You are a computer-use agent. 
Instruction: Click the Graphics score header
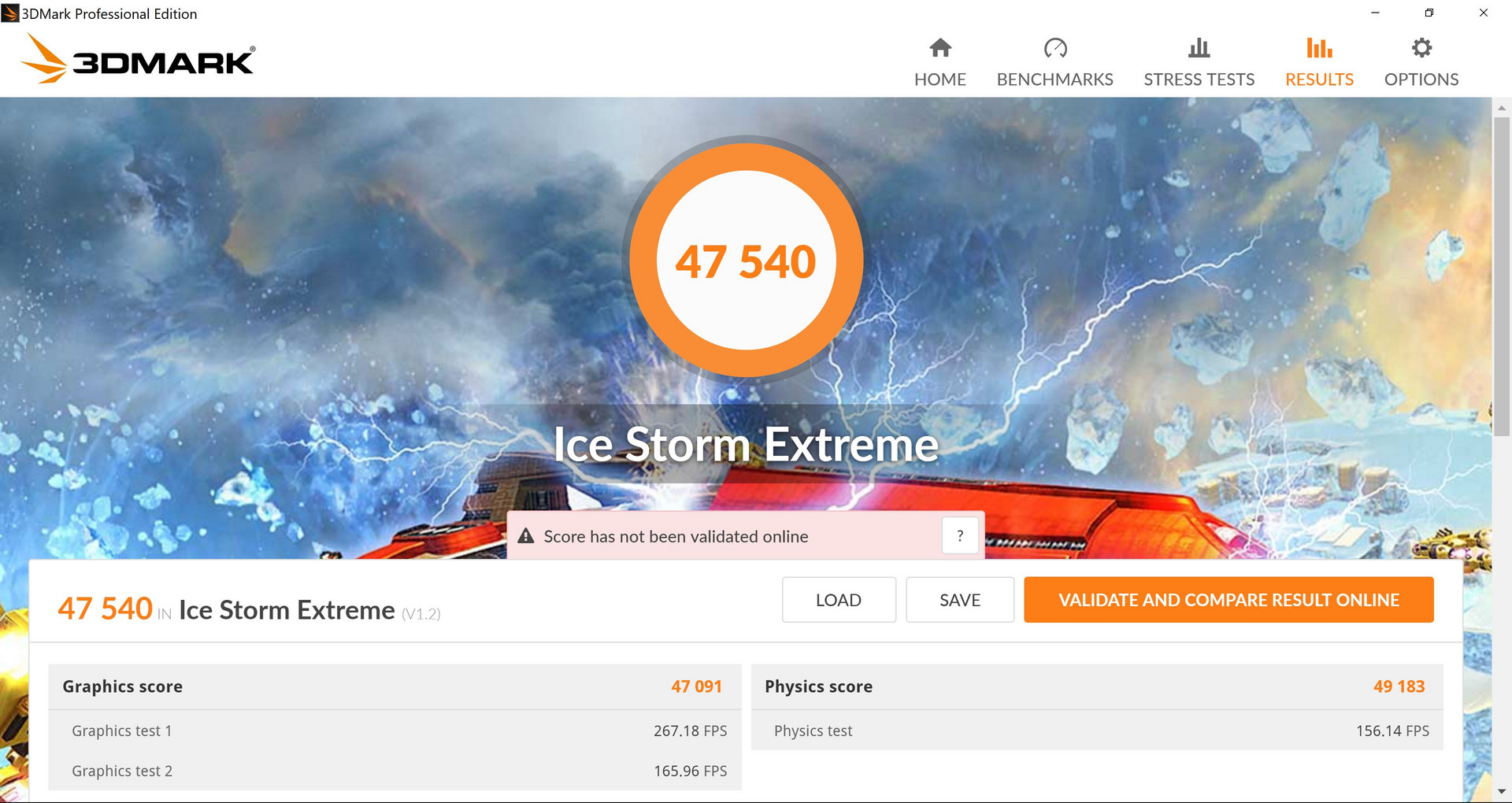coord(122,686)
